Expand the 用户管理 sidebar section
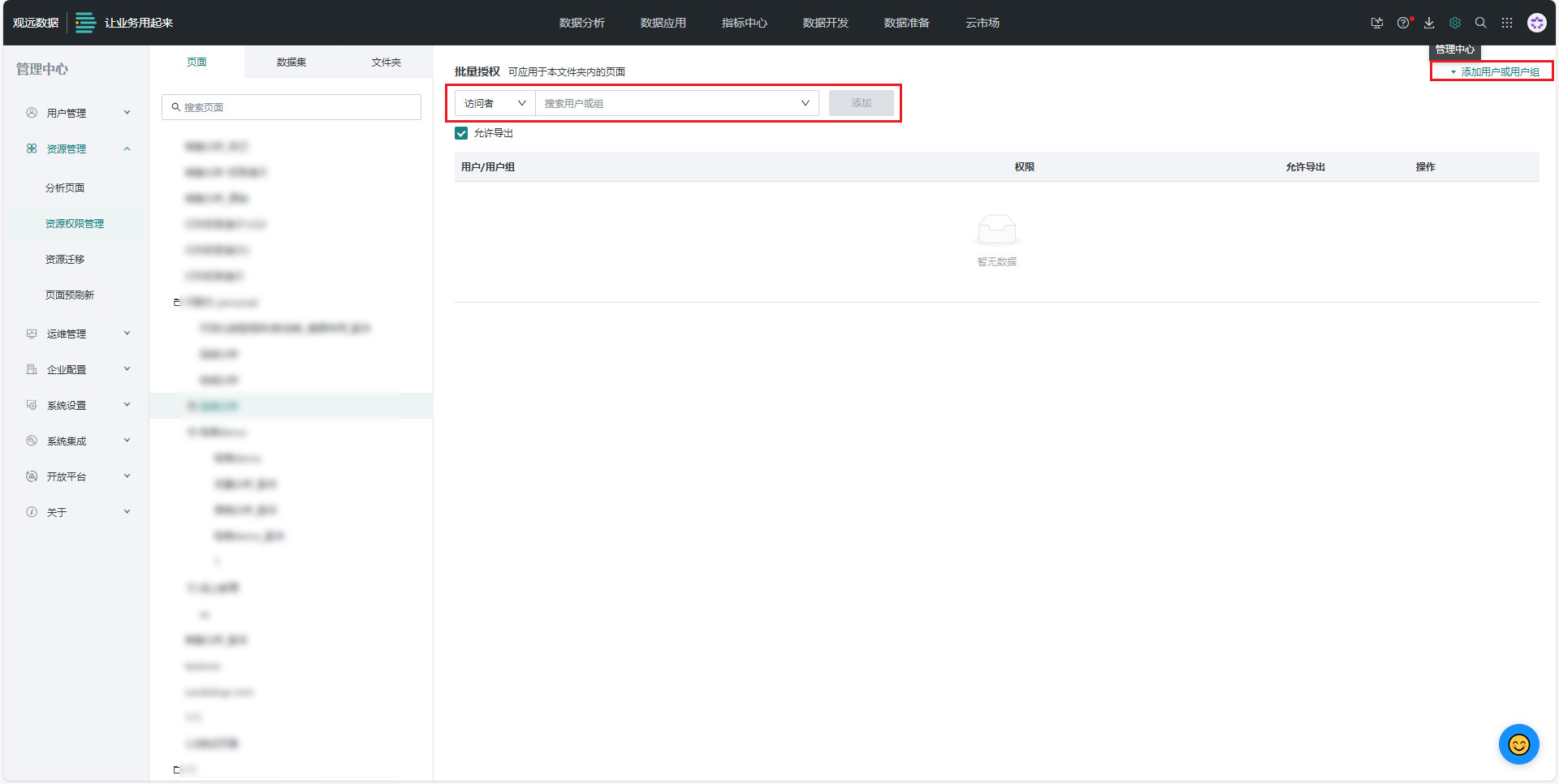1559x784 pixels. (77, 113)
